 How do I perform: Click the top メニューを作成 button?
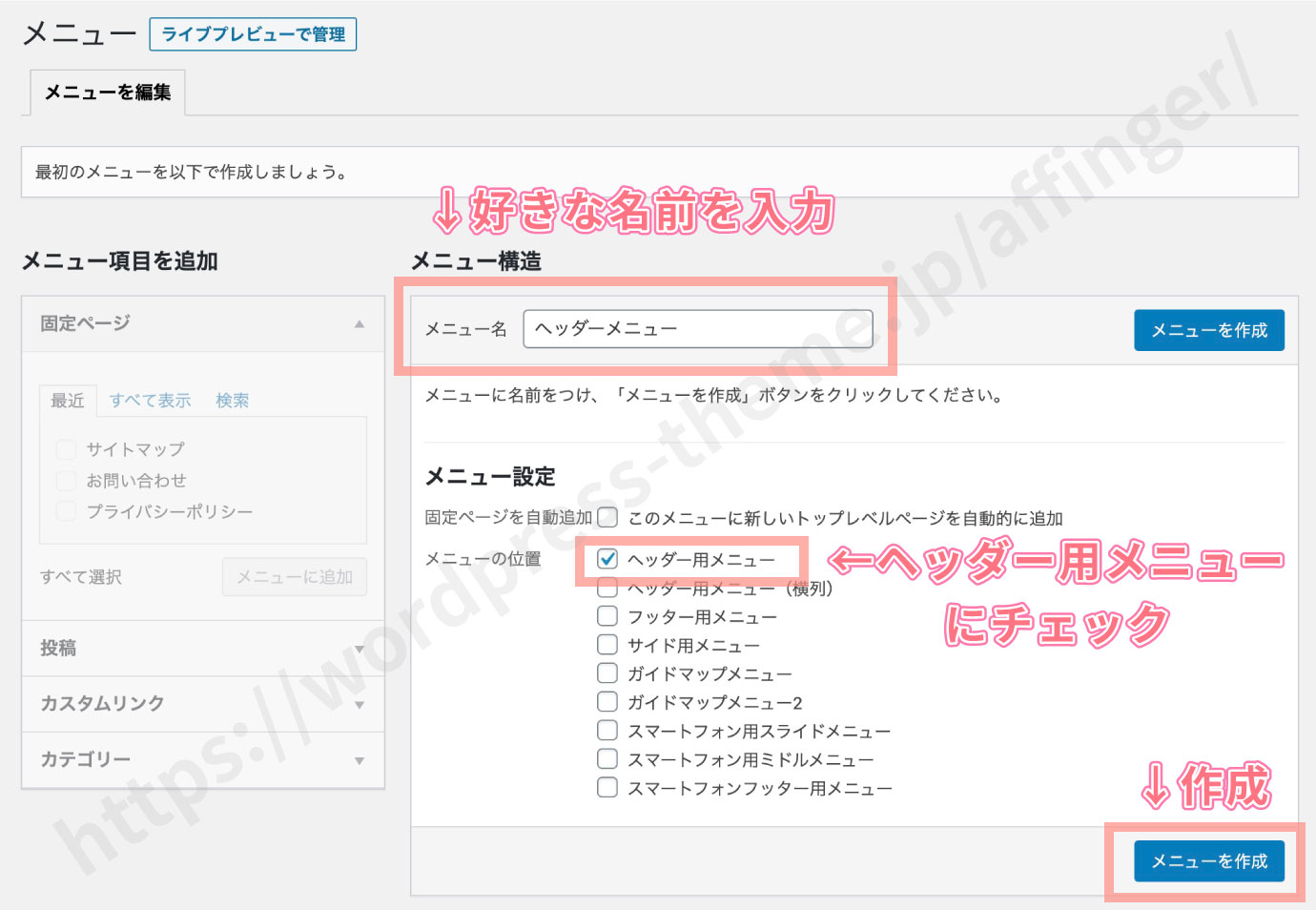coord(1209,330)
